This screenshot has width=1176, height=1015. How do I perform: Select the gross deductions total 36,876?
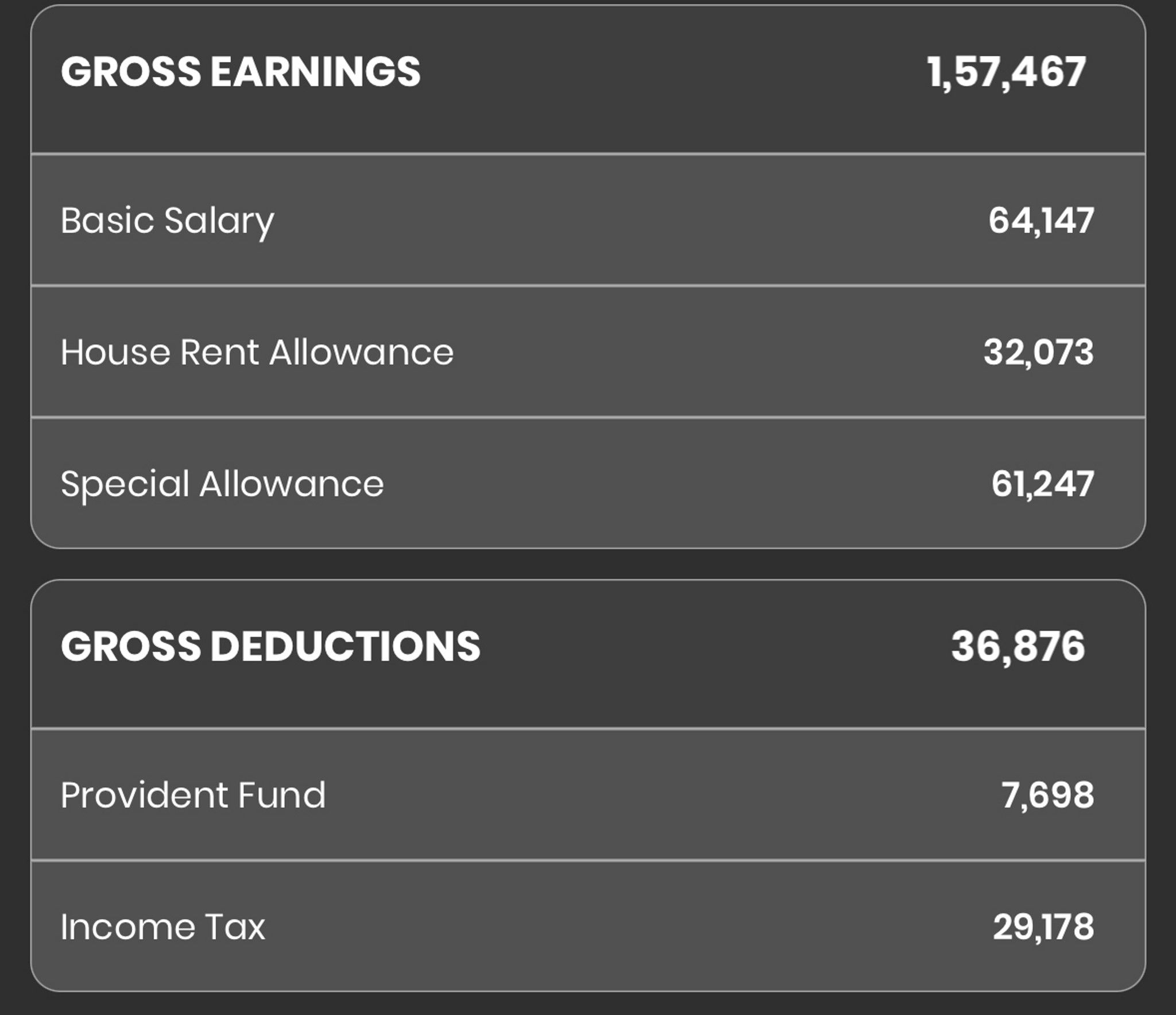click(1018, 647)
